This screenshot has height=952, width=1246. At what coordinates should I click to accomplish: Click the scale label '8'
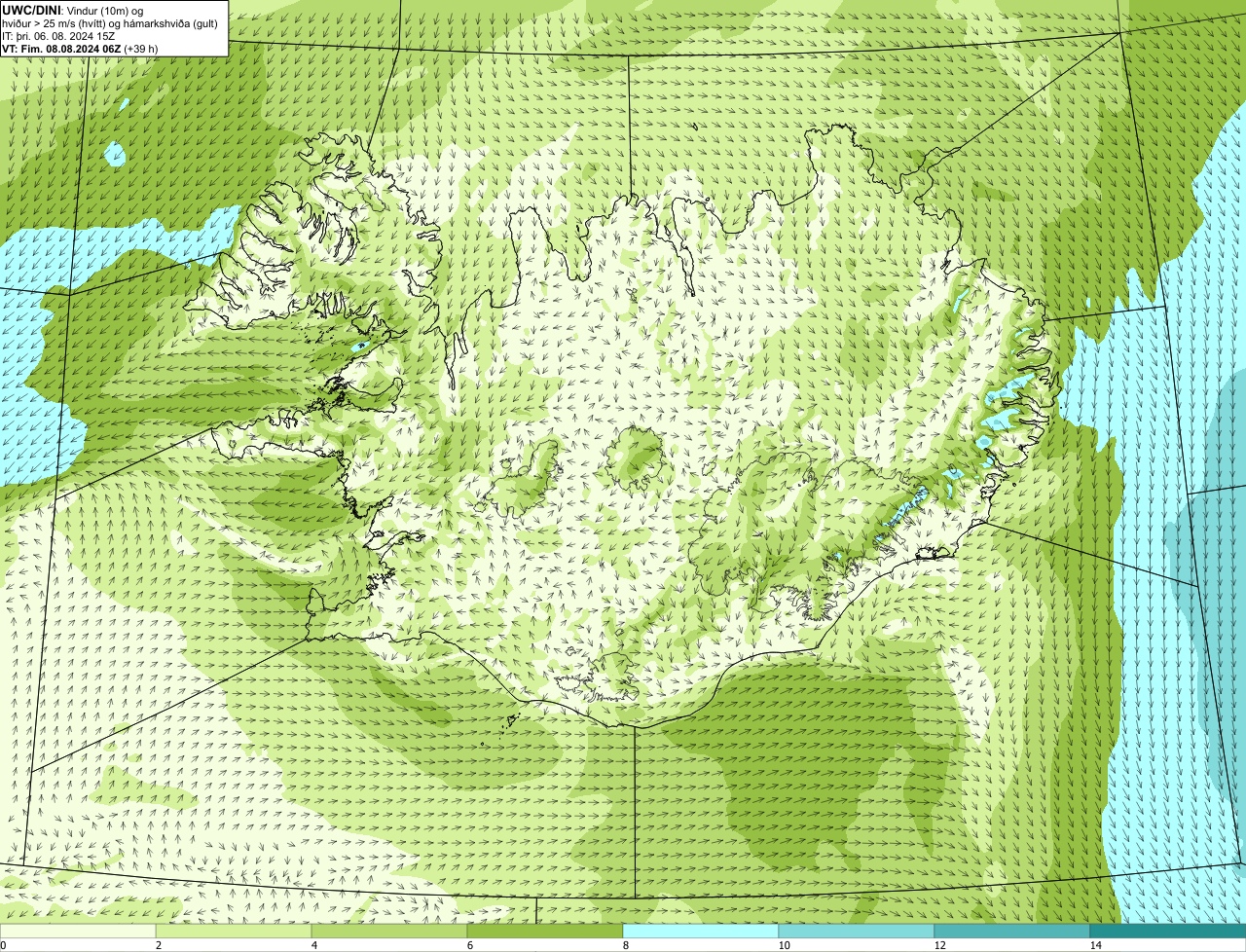tap(625, 945)
